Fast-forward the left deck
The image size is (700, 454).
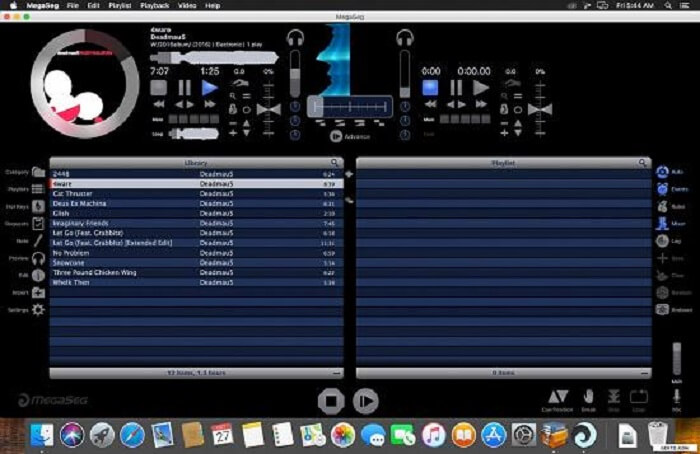210,104
